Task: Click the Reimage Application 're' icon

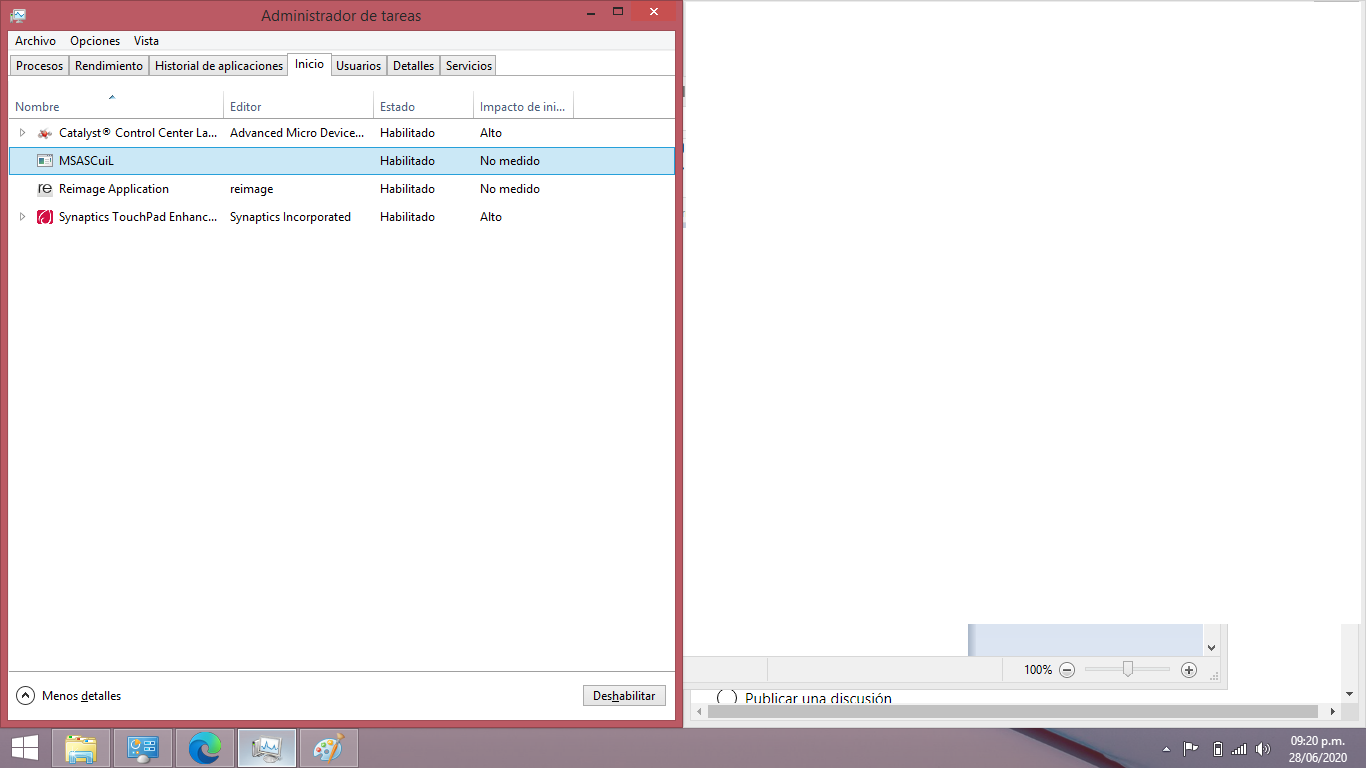Action: [x=44, y=189]
